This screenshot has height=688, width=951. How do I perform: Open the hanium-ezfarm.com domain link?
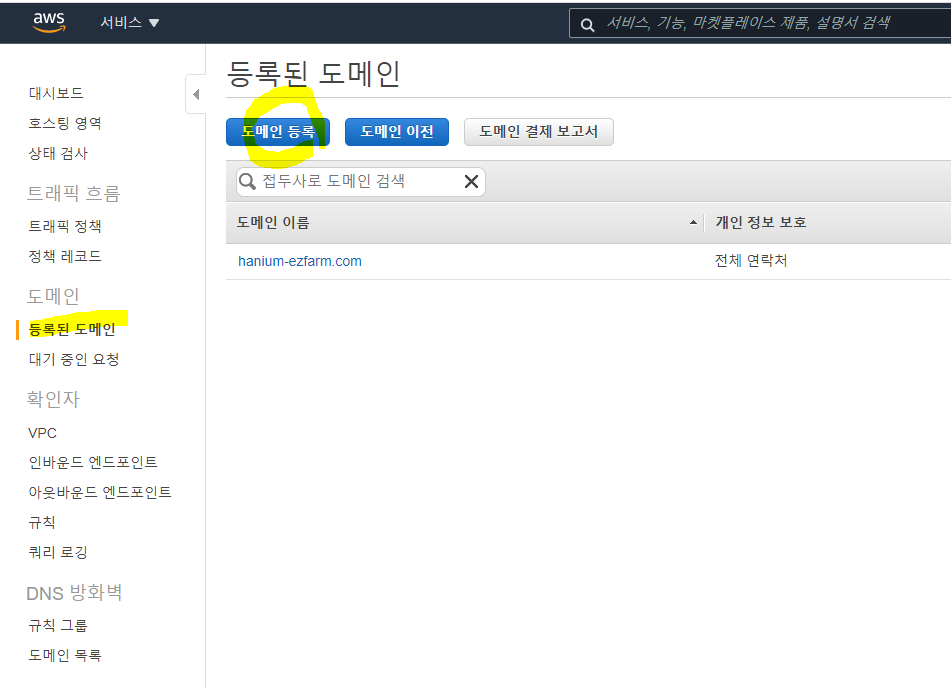[x=300, y=261]
